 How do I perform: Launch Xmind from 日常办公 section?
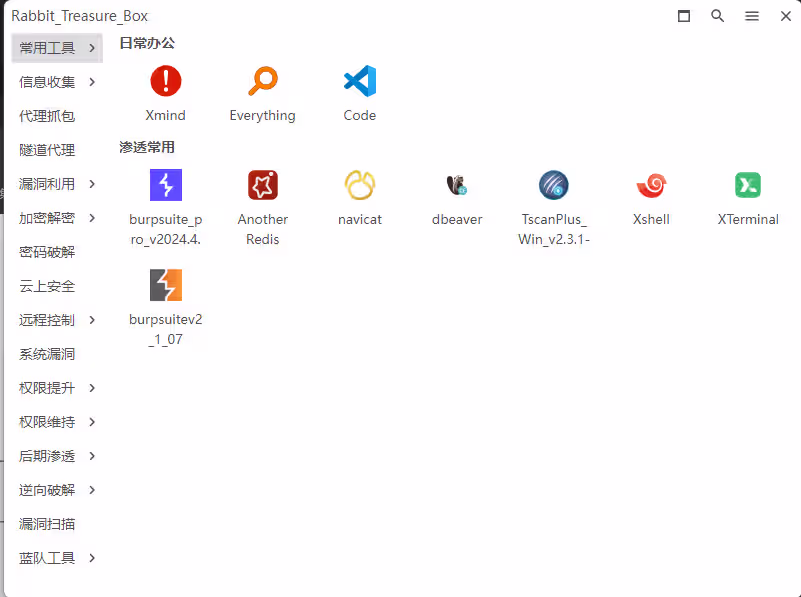coord(165,82)
